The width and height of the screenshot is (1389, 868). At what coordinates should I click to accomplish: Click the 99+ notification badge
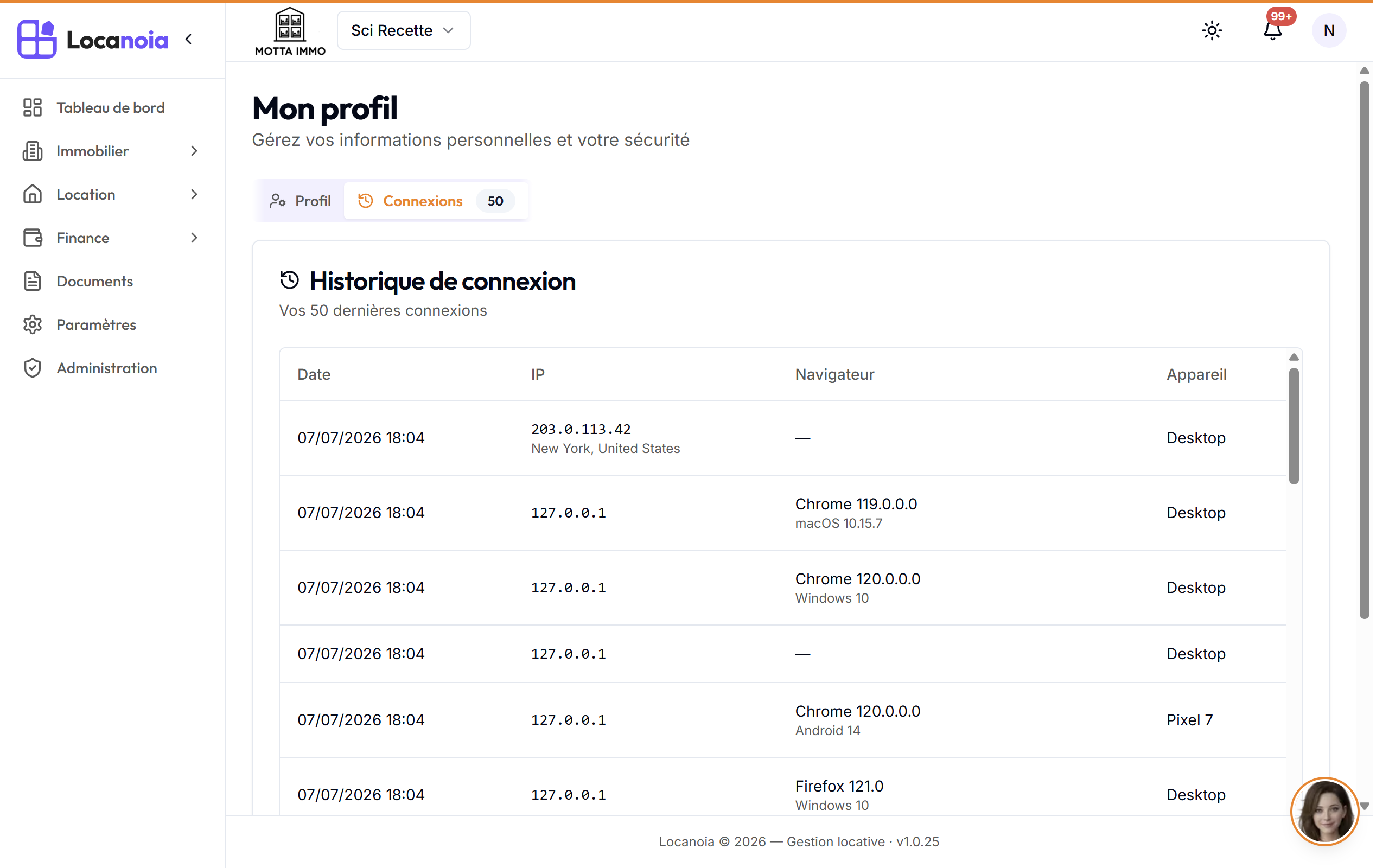(1280, 16)
